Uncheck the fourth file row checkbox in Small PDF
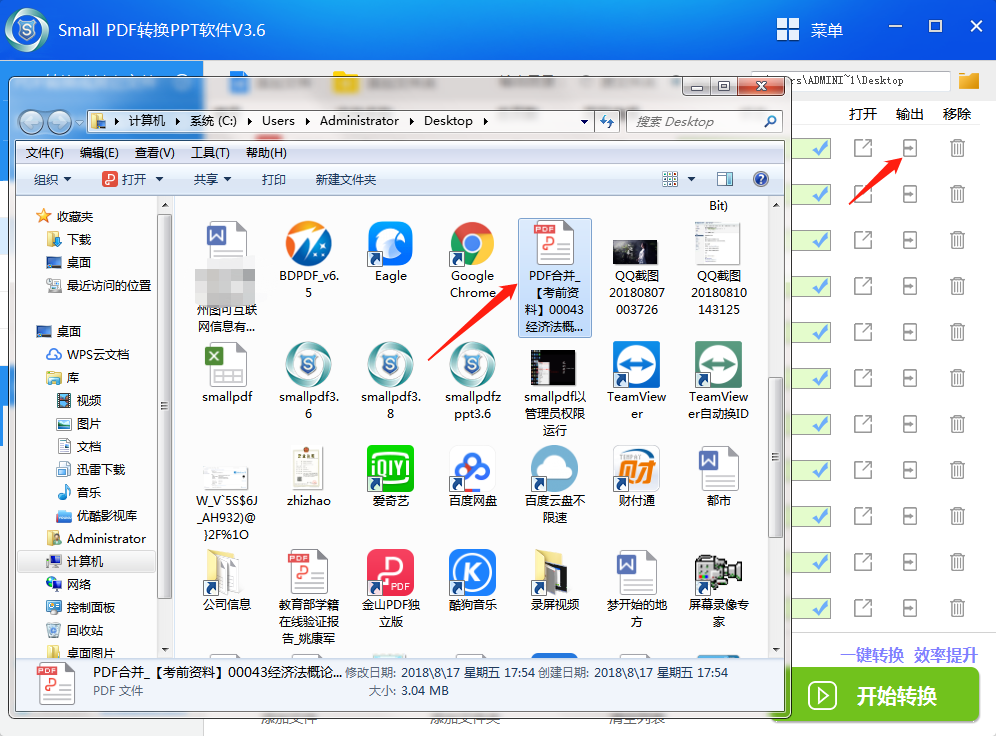Viewport: 996px width, 736px height. pos(819,286)
